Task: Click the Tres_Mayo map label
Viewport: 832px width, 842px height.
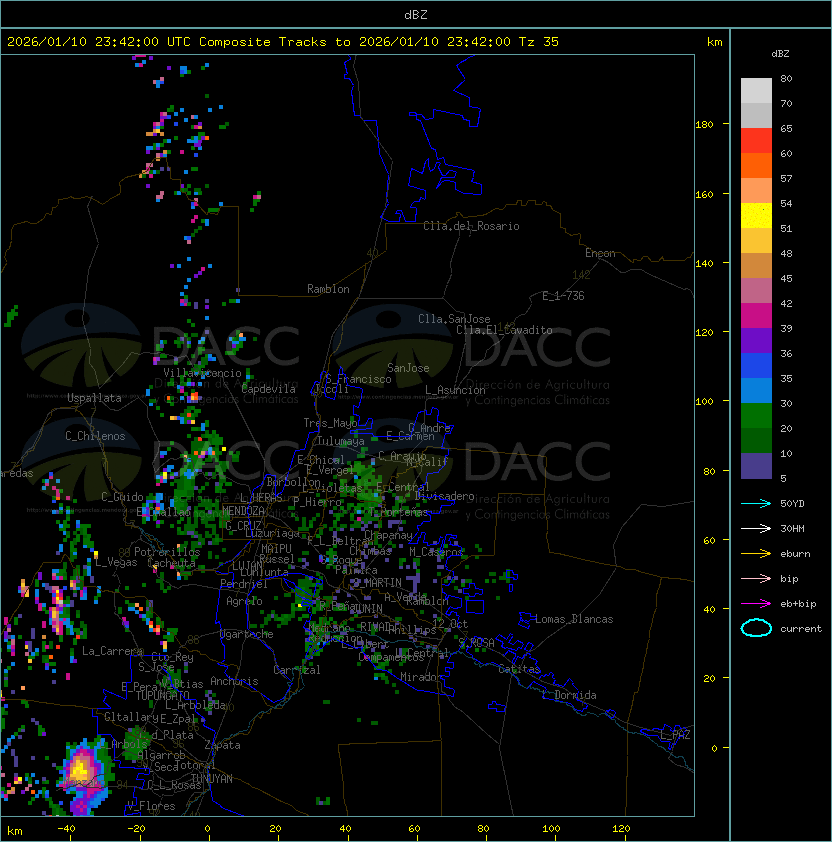Action: 330,423
